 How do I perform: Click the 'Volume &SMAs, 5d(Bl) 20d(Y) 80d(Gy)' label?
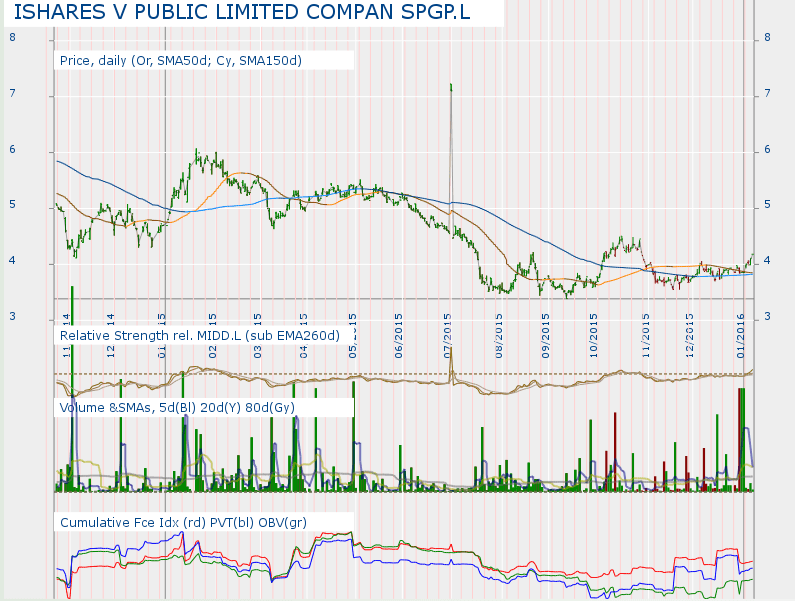(177, 408)
